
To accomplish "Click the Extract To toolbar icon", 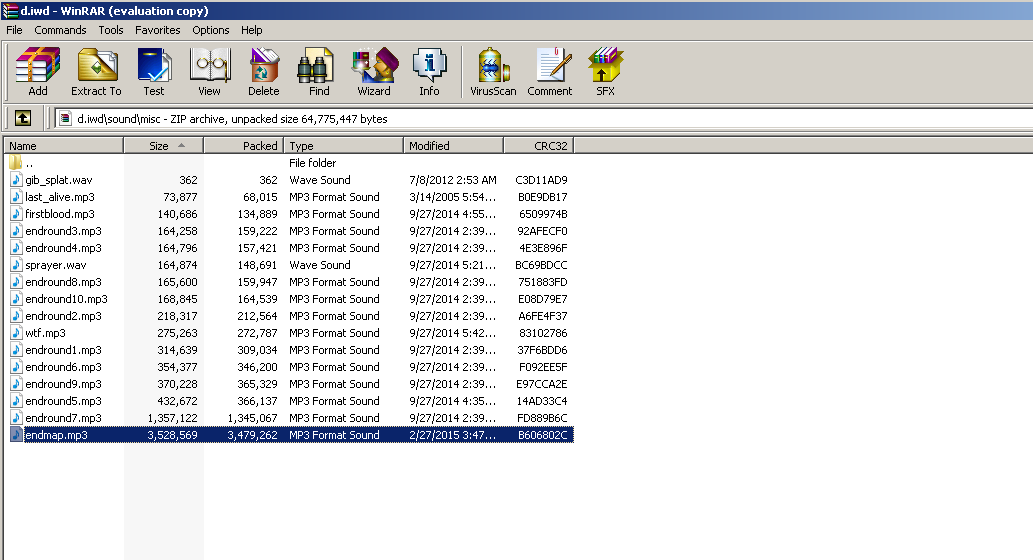I will coord(96,72).
